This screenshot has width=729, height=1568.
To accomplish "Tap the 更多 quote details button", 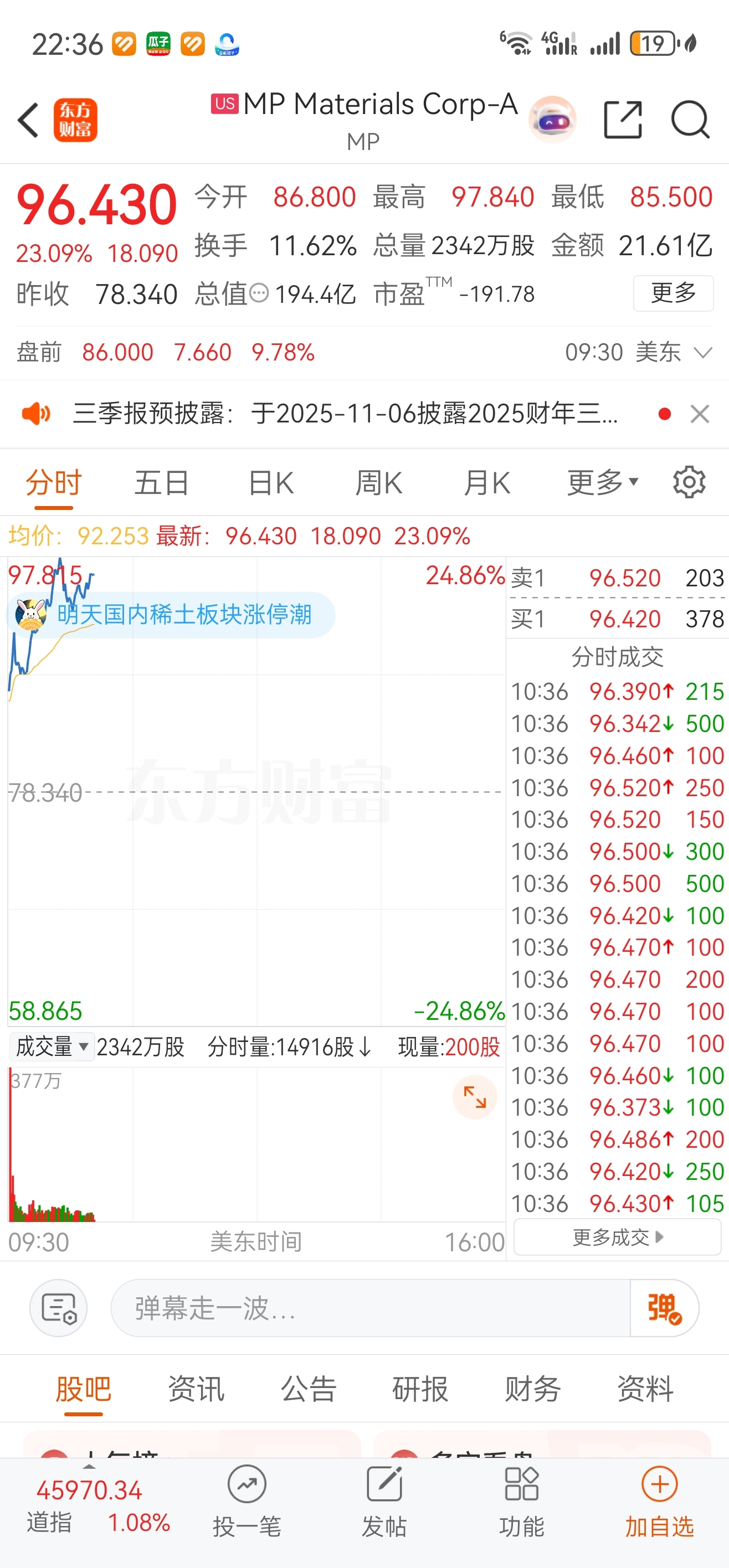I will click(x=673, y=293).
